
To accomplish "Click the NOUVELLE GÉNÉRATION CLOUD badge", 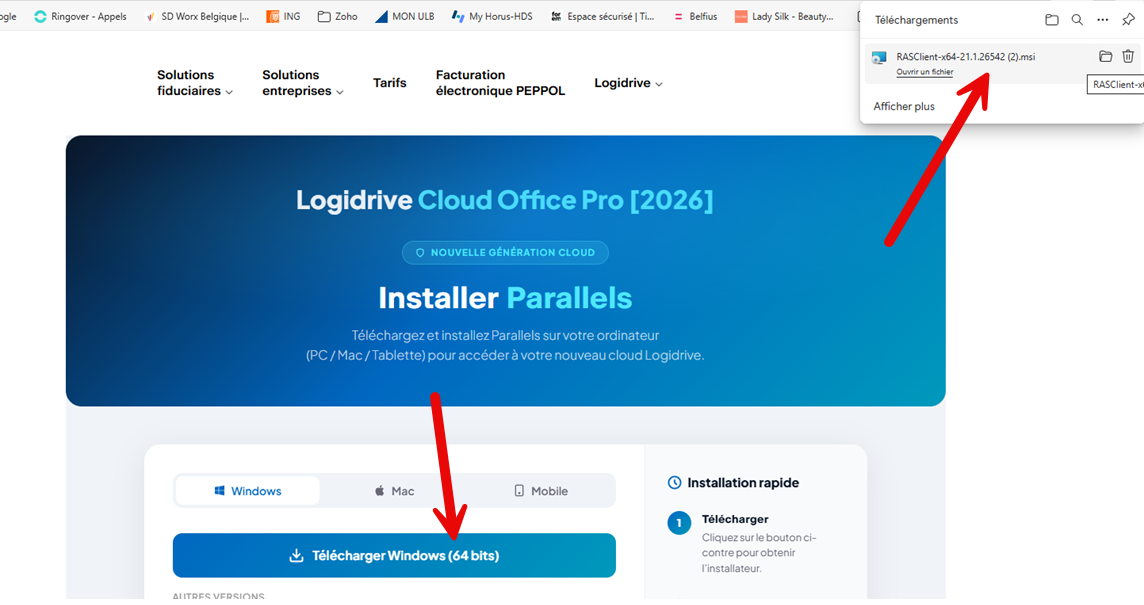I will pyautogui.click(x=505, y=253).
